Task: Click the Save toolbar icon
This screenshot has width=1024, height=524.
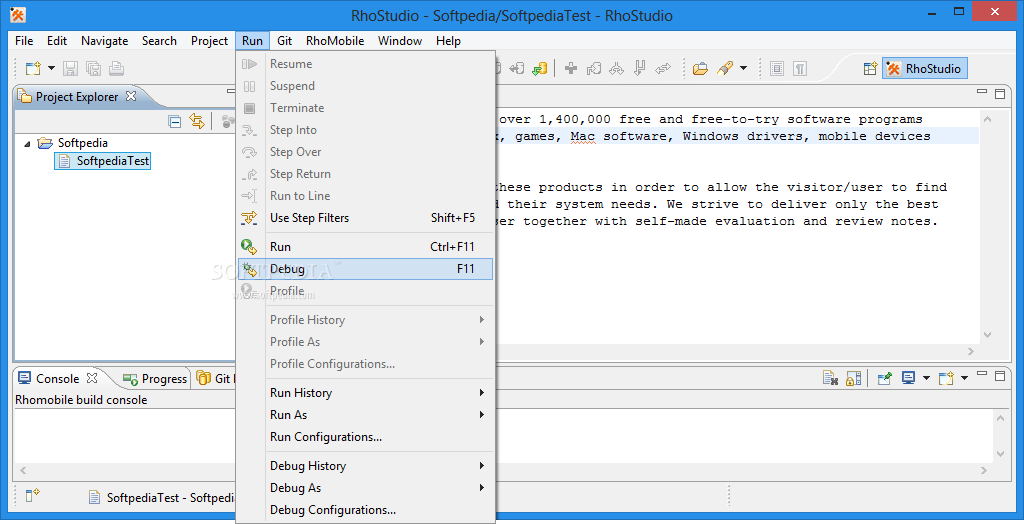Action: click(x=71, y=69)
